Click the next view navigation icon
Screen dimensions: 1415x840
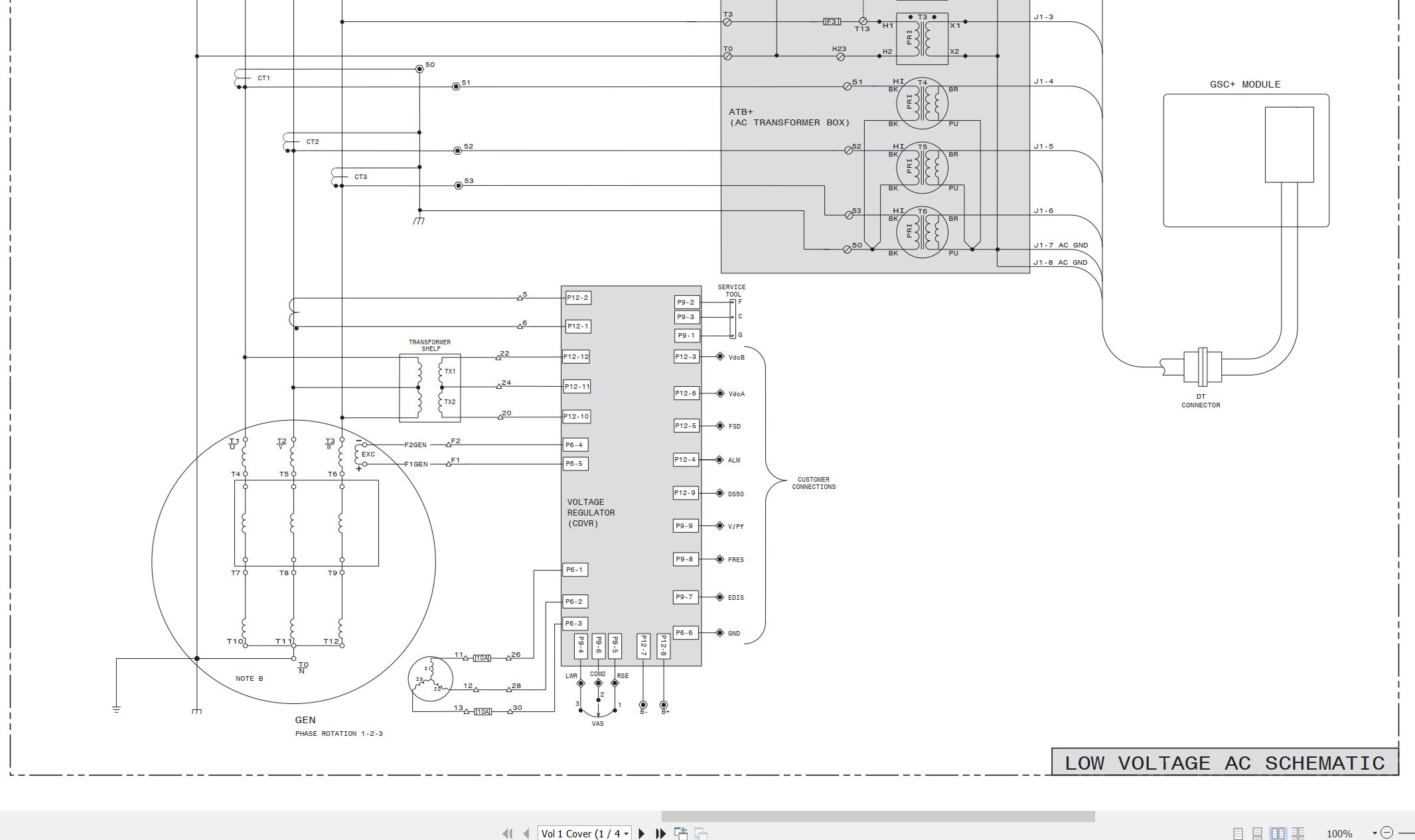click(701, 833)
